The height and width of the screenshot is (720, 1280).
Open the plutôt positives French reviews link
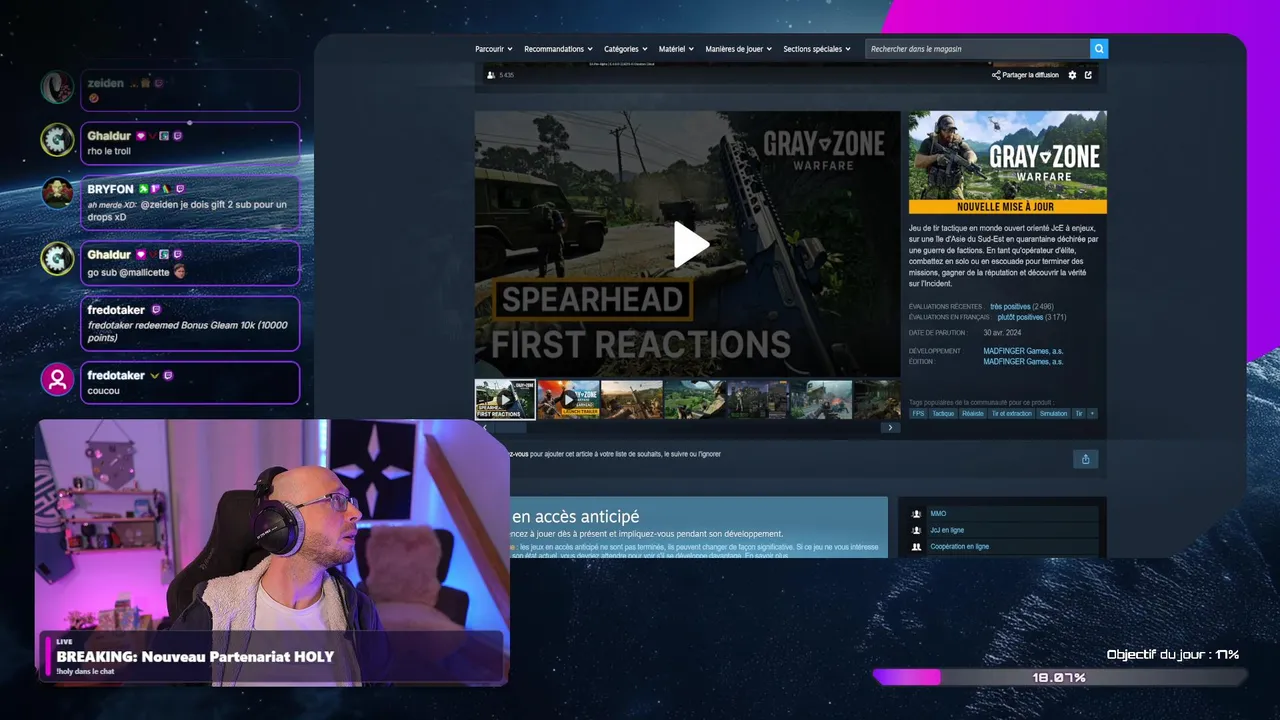click(x=1020, y=317)
